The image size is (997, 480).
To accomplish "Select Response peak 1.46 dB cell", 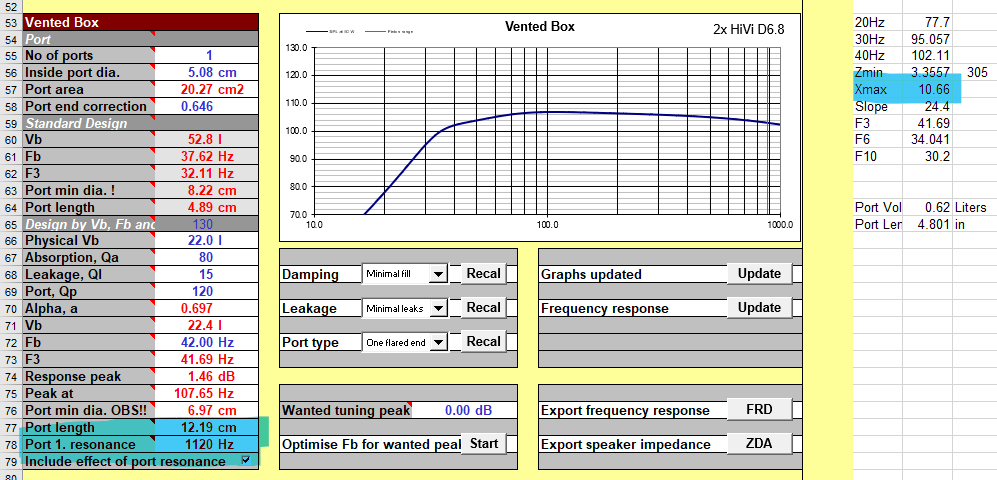I will [x=207, y=376].
